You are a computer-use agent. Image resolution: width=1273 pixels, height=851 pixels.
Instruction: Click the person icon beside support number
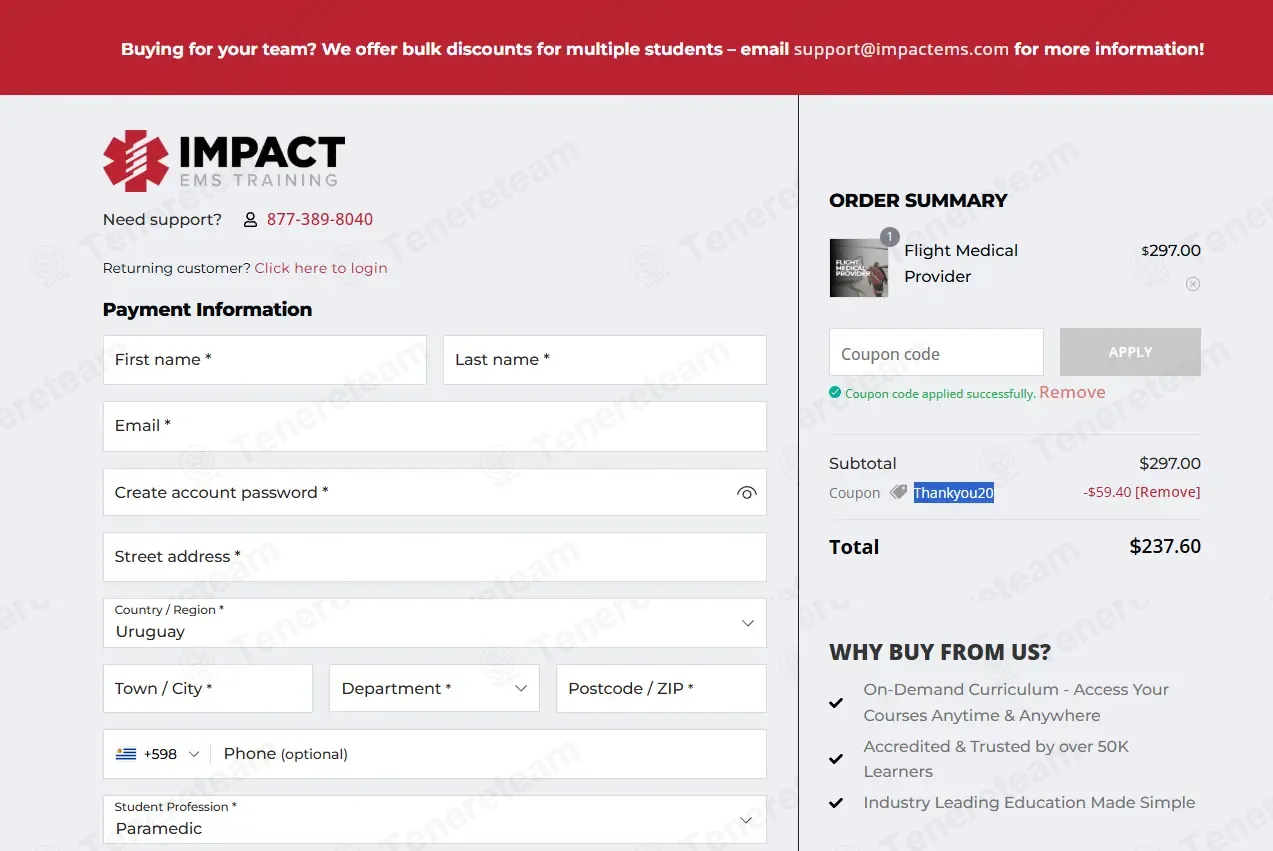[x=250, y=220]
